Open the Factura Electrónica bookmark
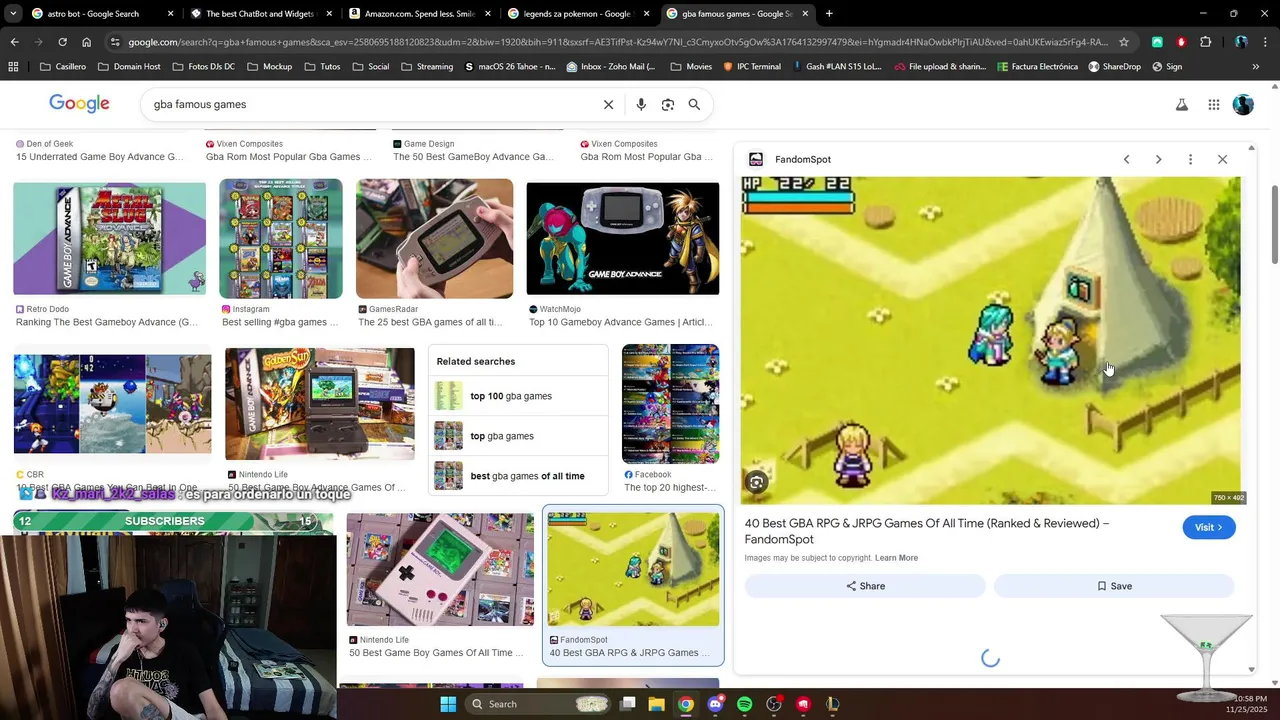The height and width of the screenshot is (720, 1280). 1037,67
